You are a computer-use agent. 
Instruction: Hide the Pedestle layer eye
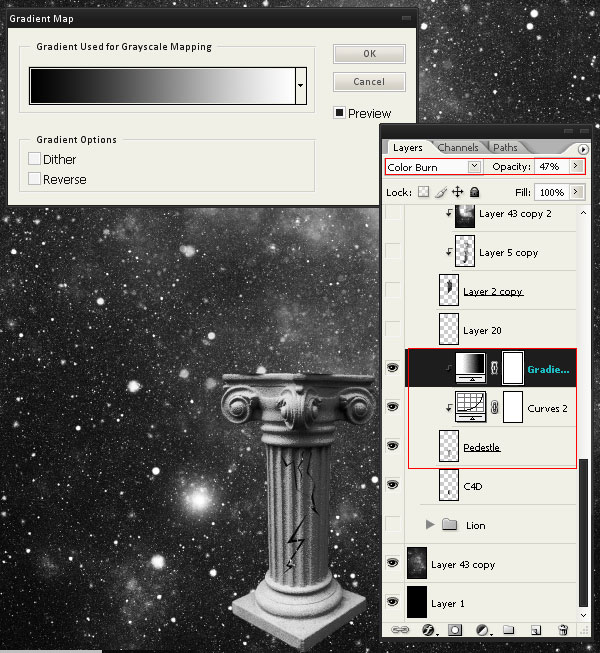pos(393,446)
